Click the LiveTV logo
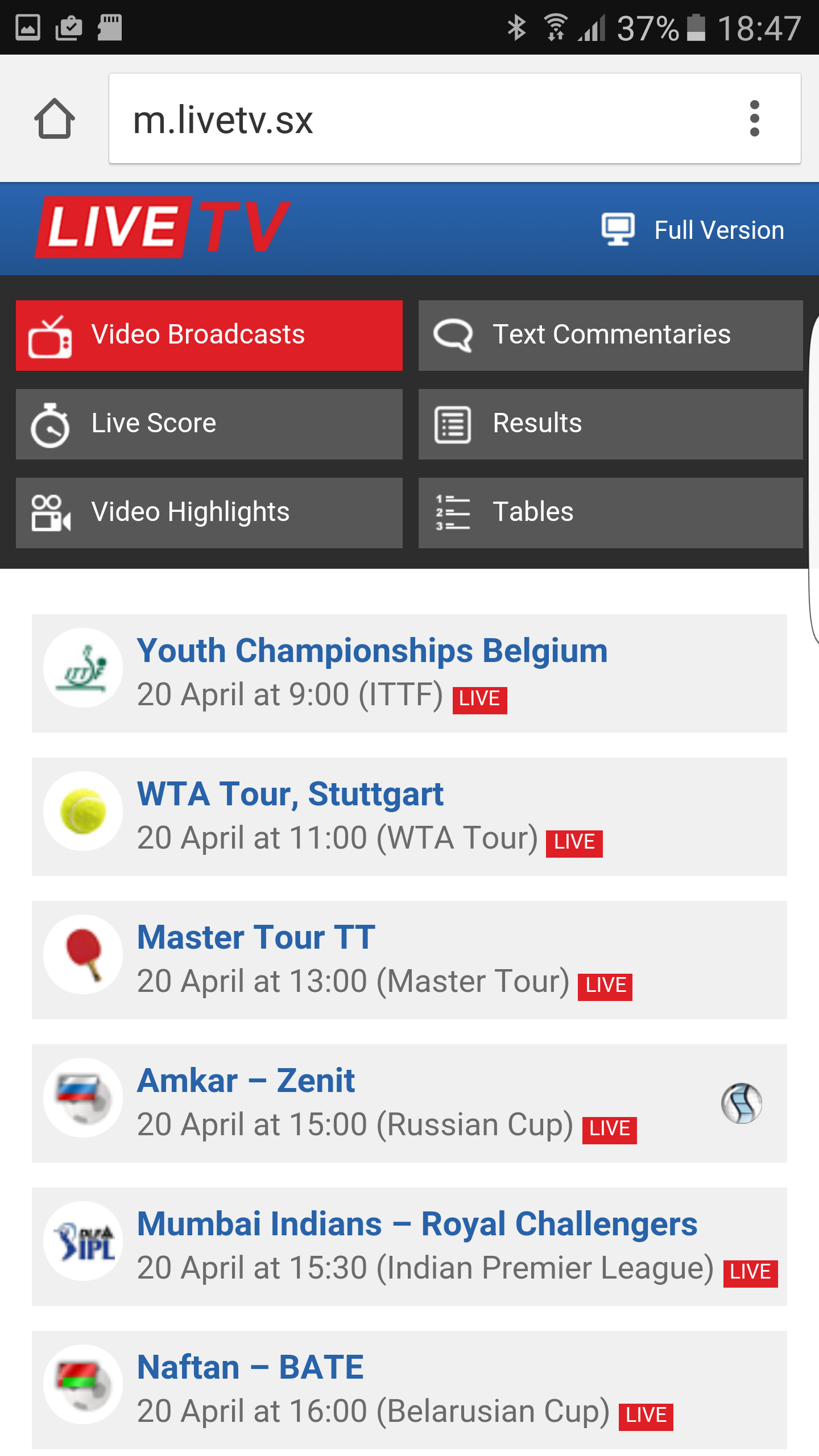This screenshot has width=819, height=1456. pos(163,227)
